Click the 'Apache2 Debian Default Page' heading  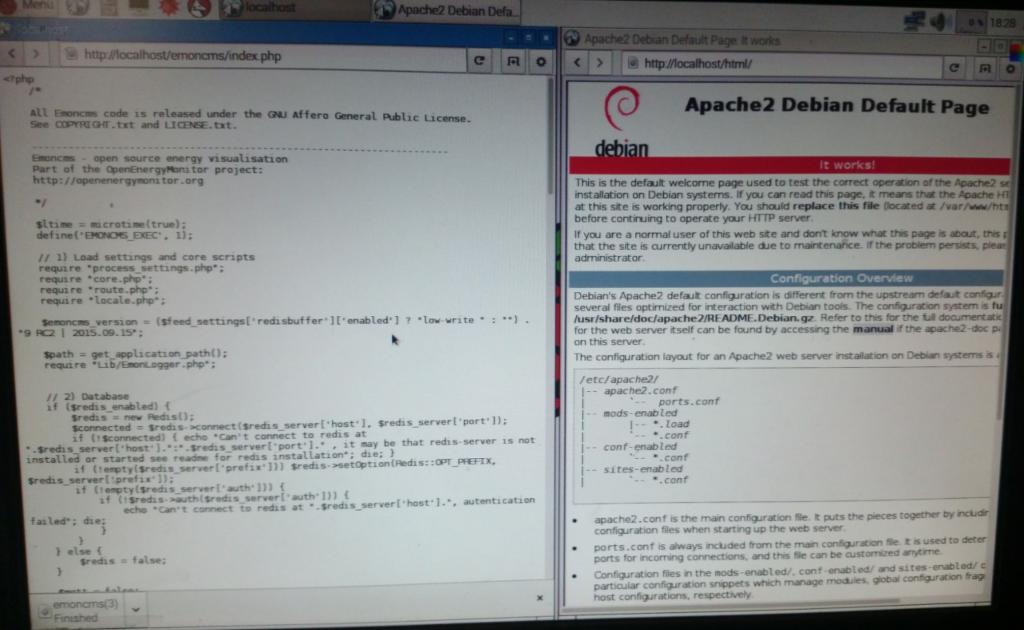pos(837,106)
